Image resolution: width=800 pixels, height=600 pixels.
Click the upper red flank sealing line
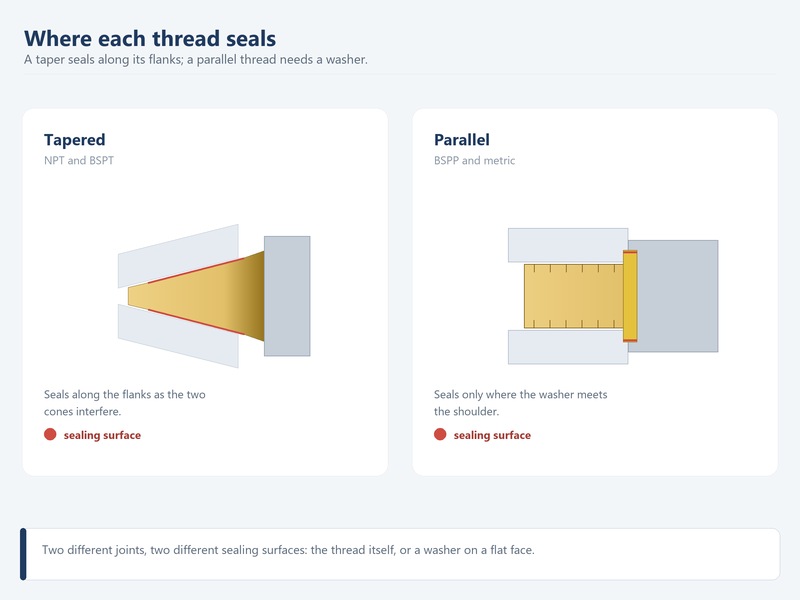(x=196, y=270)
